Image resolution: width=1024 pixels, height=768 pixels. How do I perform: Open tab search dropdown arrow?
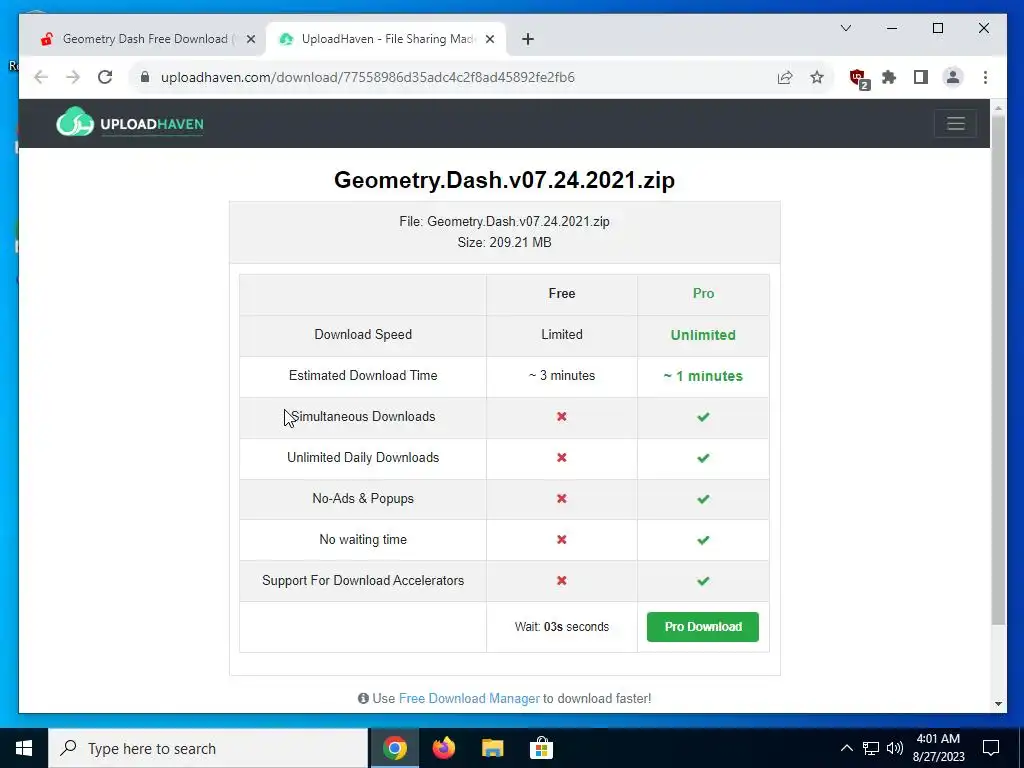[x=846, y=28]
